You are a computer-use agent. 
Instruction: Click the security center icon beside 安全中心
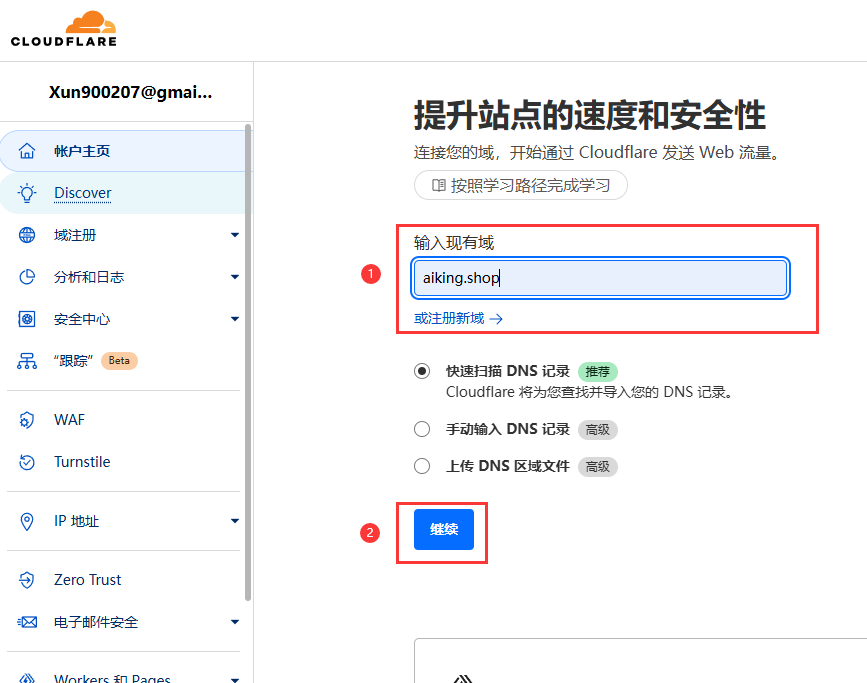[27, 319]
